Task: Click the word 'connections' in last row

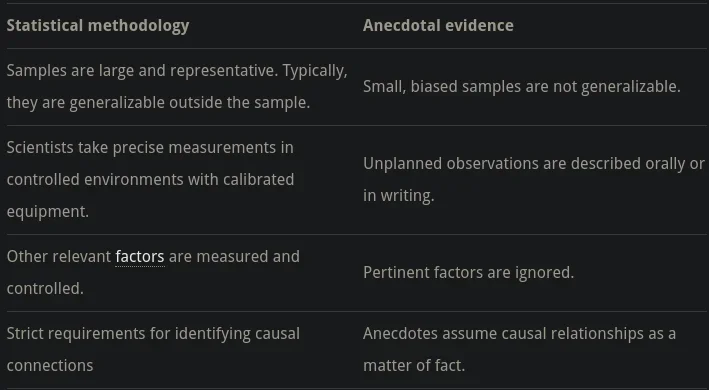Action: pyautogui.click(x=50, y=366)
